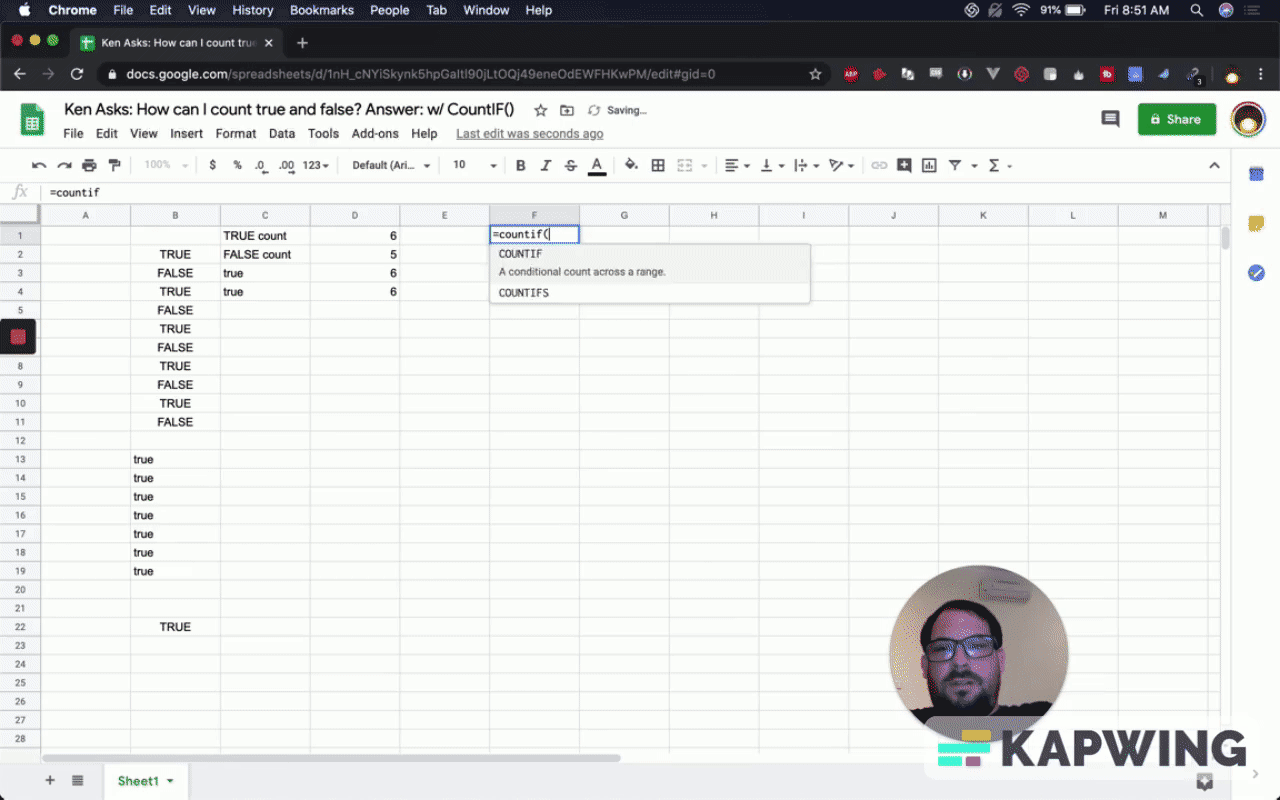Open a new Chrome tab

302,42
